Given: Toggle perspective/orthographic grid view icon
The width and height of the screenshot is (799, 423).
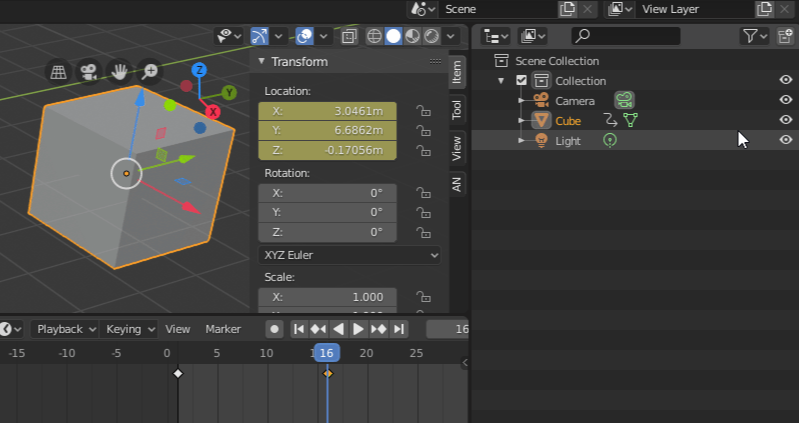Looking at the screenshot, I should [x=59, y=72].
